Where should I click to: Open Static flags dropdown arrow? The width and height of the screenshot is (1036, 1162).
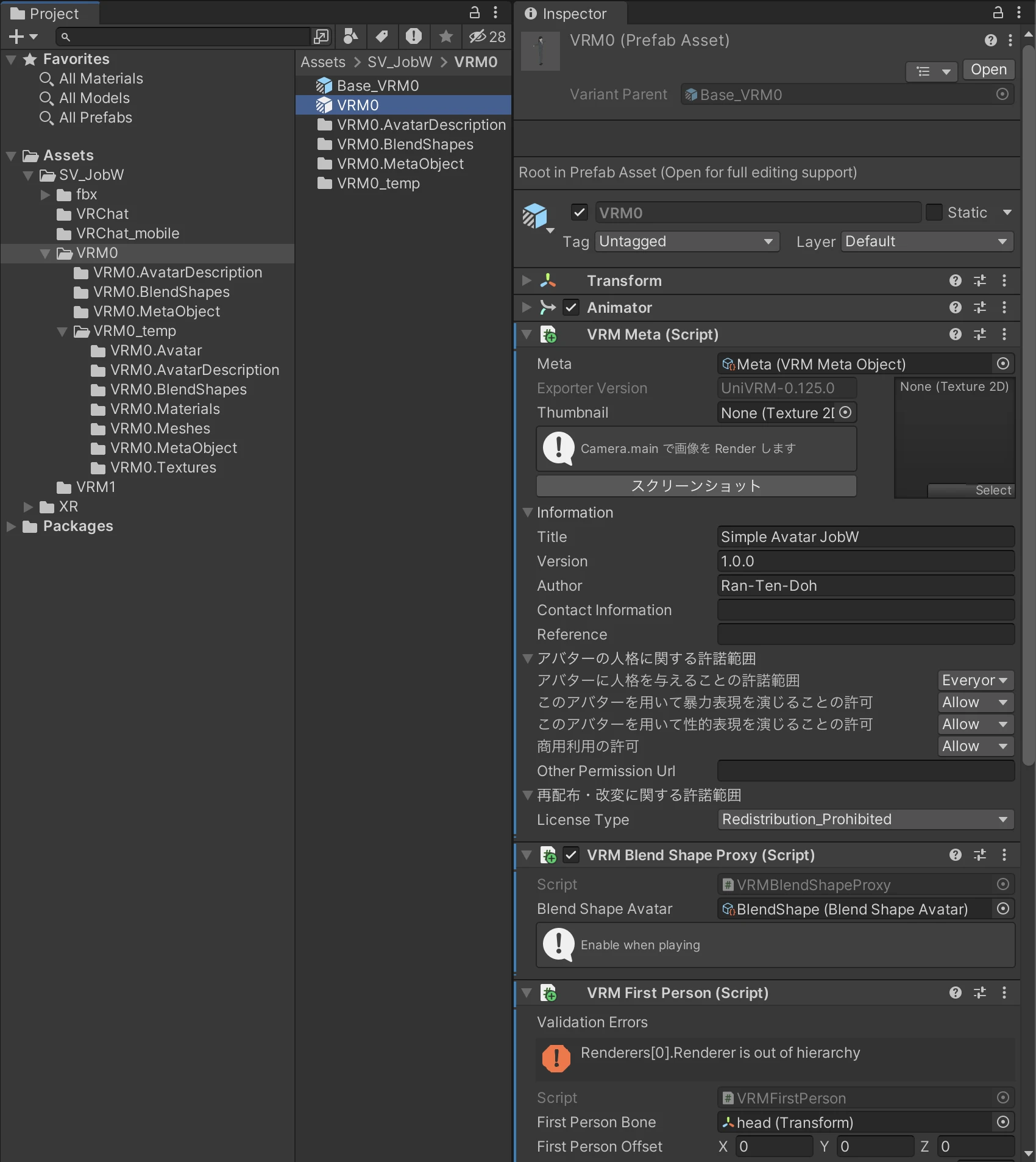tap(1007, 212)
